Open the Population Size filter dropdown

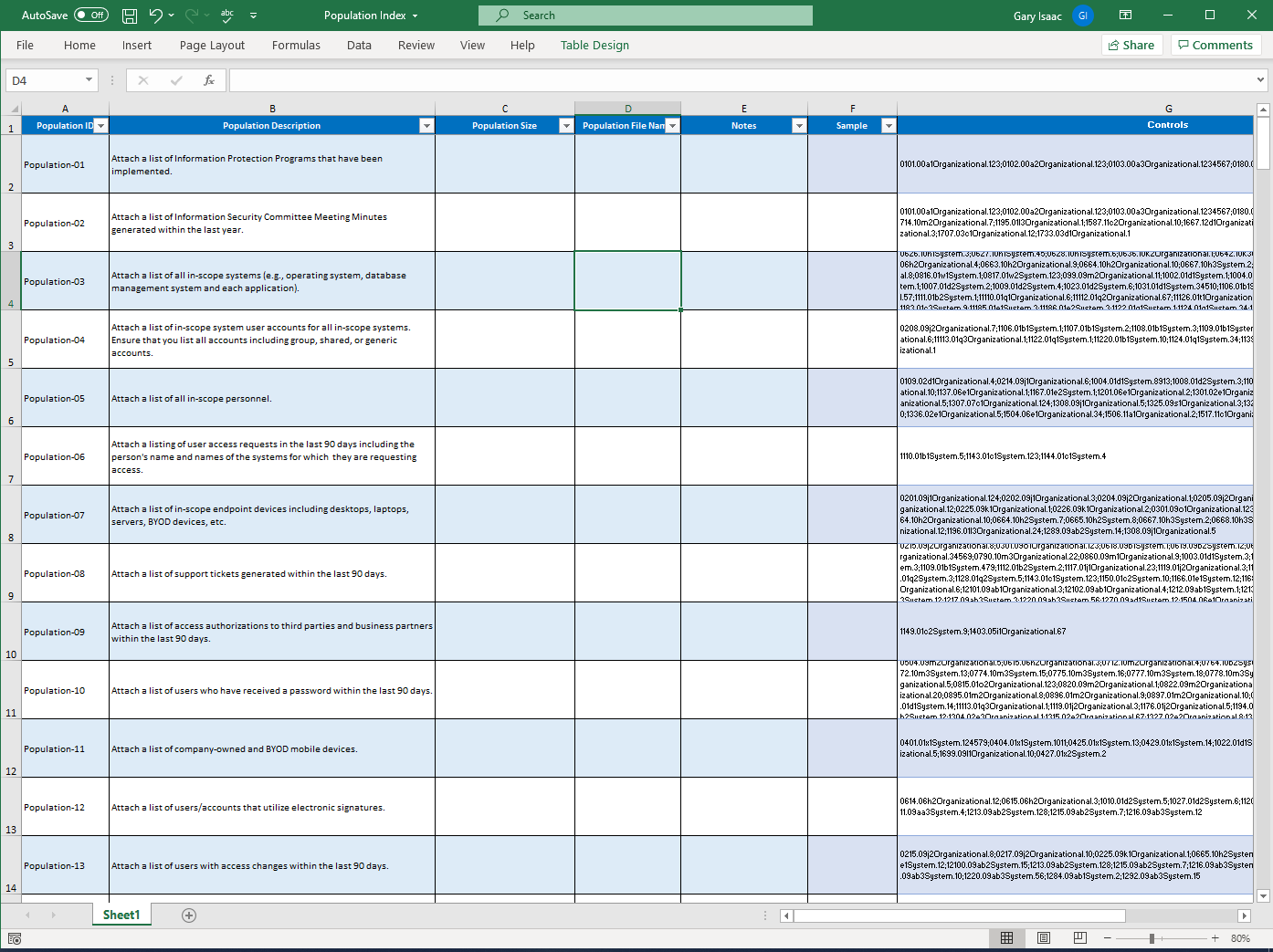coord(566,126)
